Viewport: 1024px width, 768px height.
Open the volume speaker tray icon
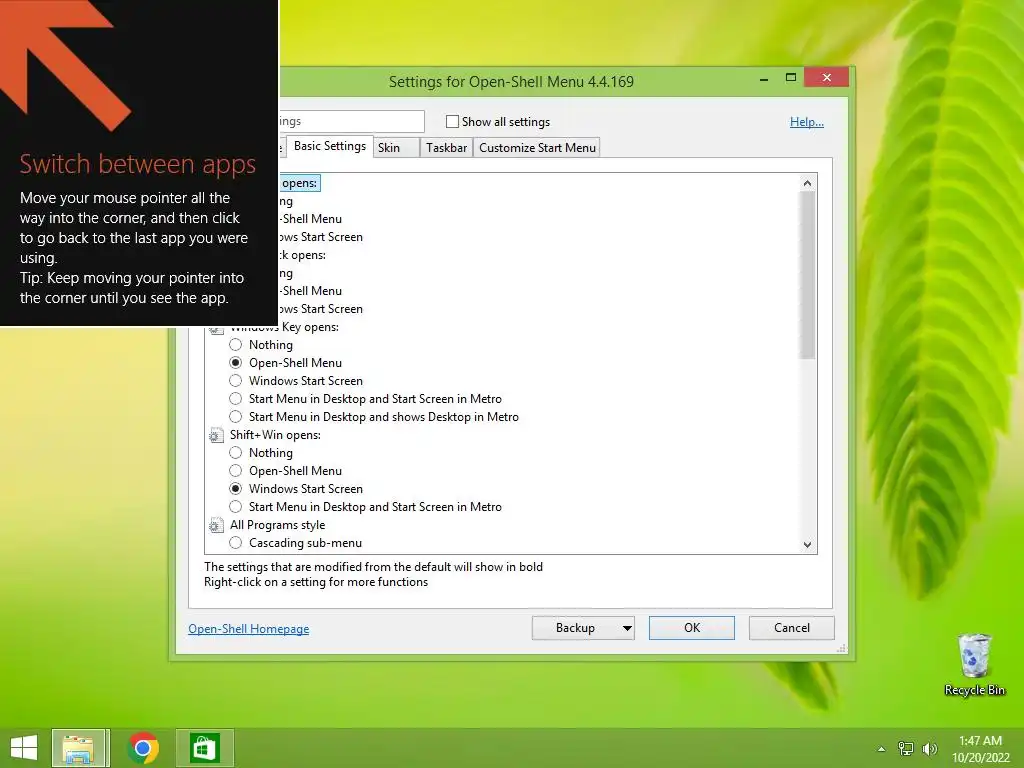click(929, 748)
